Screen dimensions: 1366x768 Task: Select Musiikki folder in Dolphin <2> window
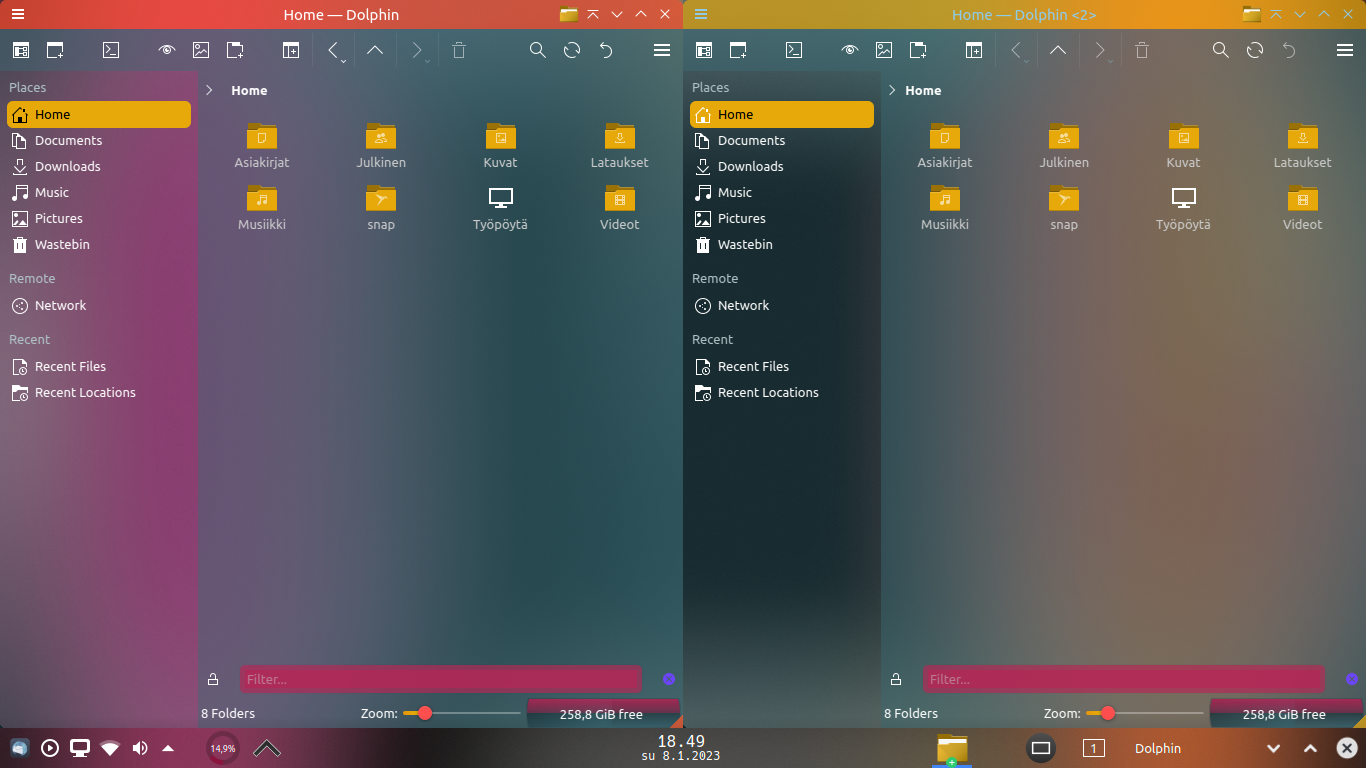tap(945, 208)
